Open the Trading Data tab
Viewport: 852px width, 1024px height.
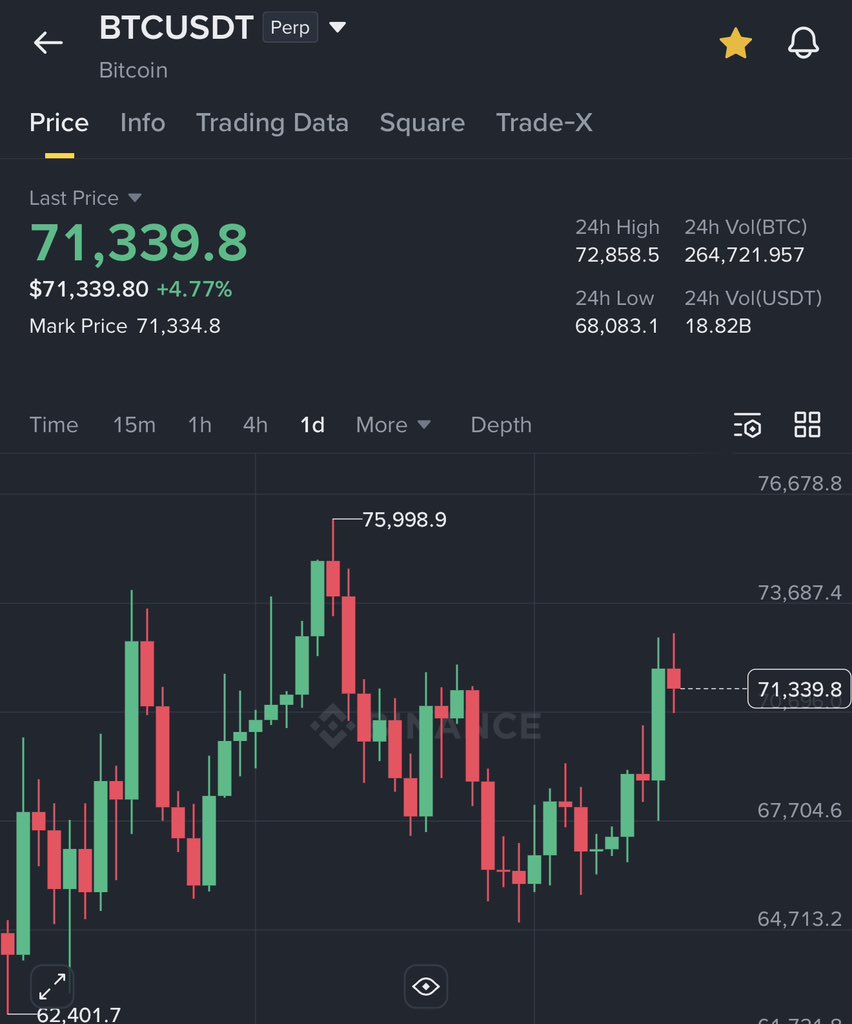[x=272, y=123]
